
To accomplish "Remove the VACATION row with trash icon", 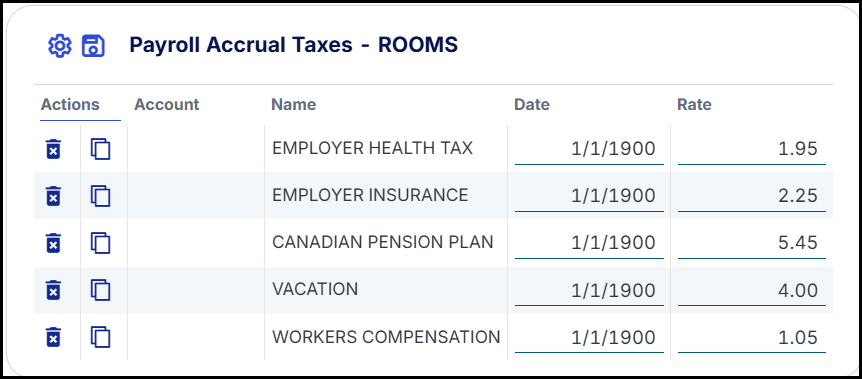I will pyautogui.click(x=53, y=290).
